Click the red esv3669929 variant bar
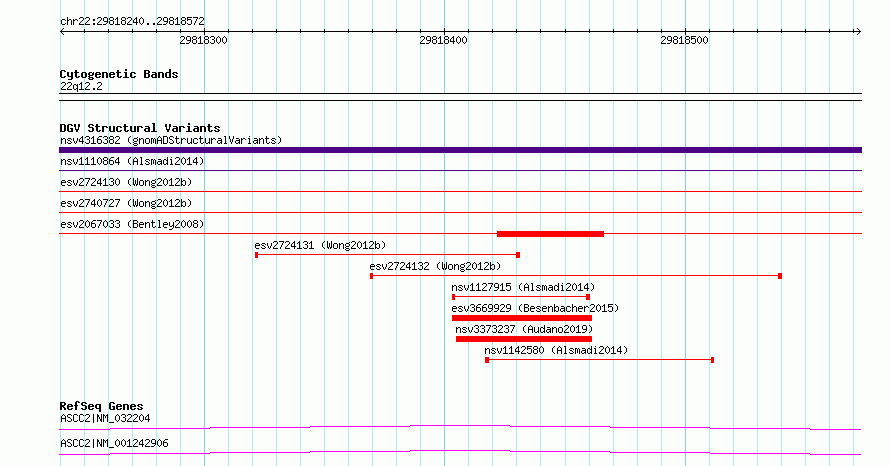Screen dimensions: 890x466 (522, 318)
